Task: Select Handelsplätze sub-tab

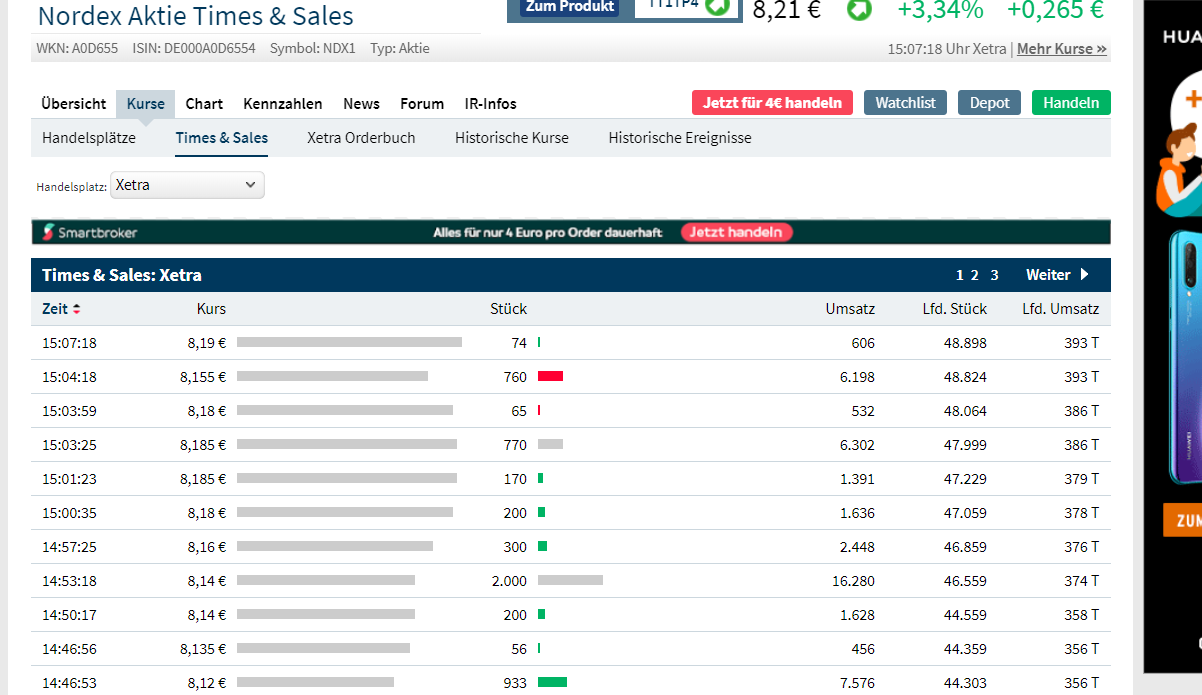Action: (89, 138)
